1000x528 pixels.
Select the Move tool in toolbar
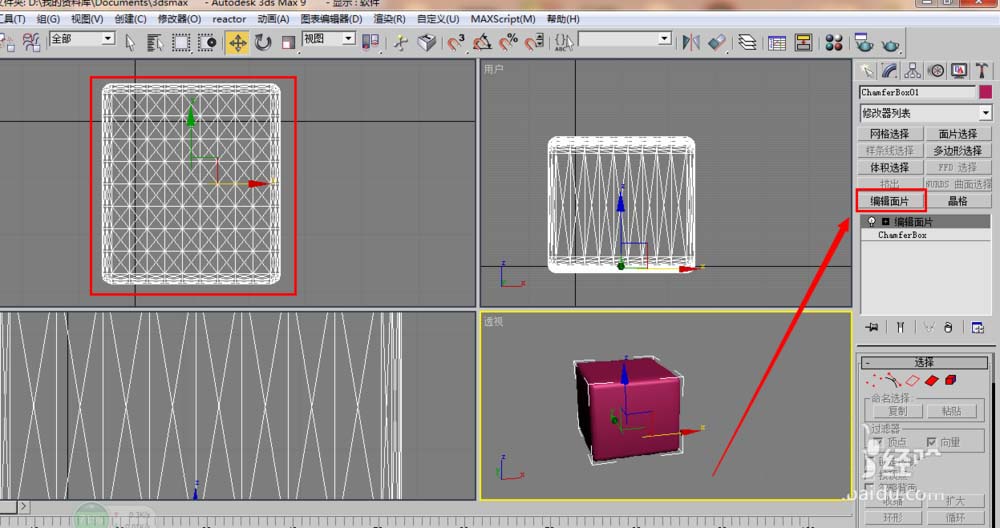click(x=237, y=42)
